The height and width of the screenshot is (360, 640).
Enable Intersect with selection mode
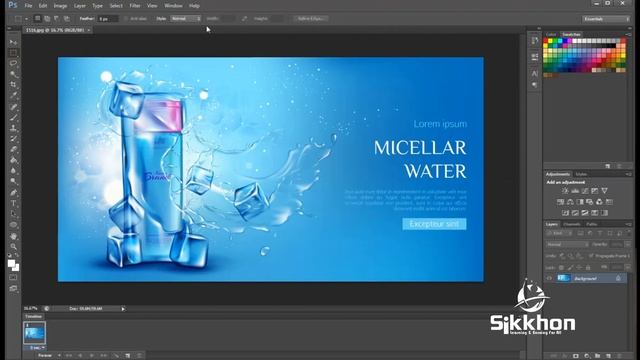coord(67,19)
